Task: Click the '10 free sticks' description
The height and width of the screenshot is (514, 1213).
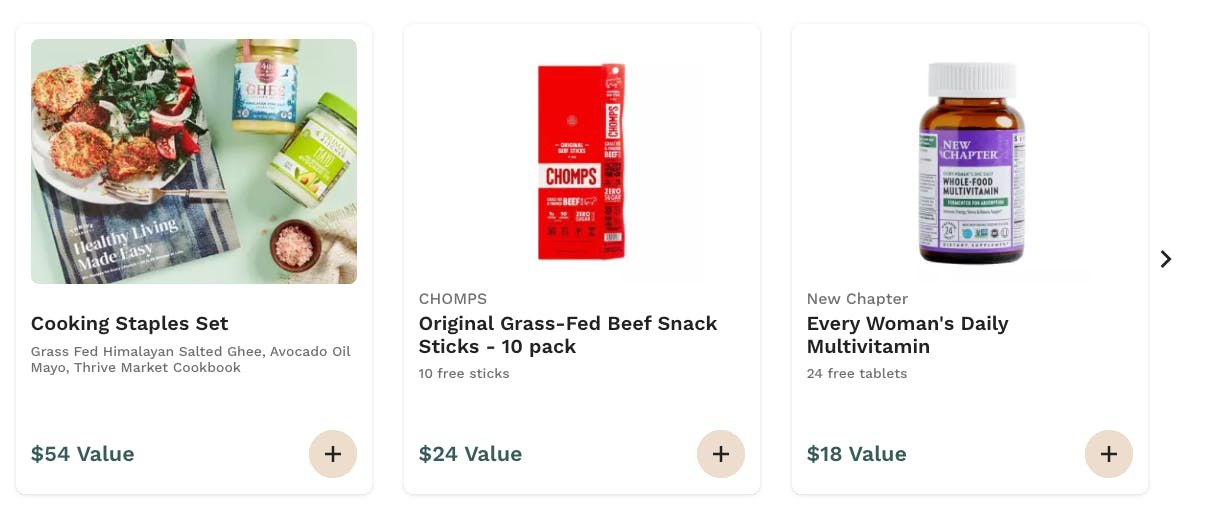Action: tap(464, 374)
